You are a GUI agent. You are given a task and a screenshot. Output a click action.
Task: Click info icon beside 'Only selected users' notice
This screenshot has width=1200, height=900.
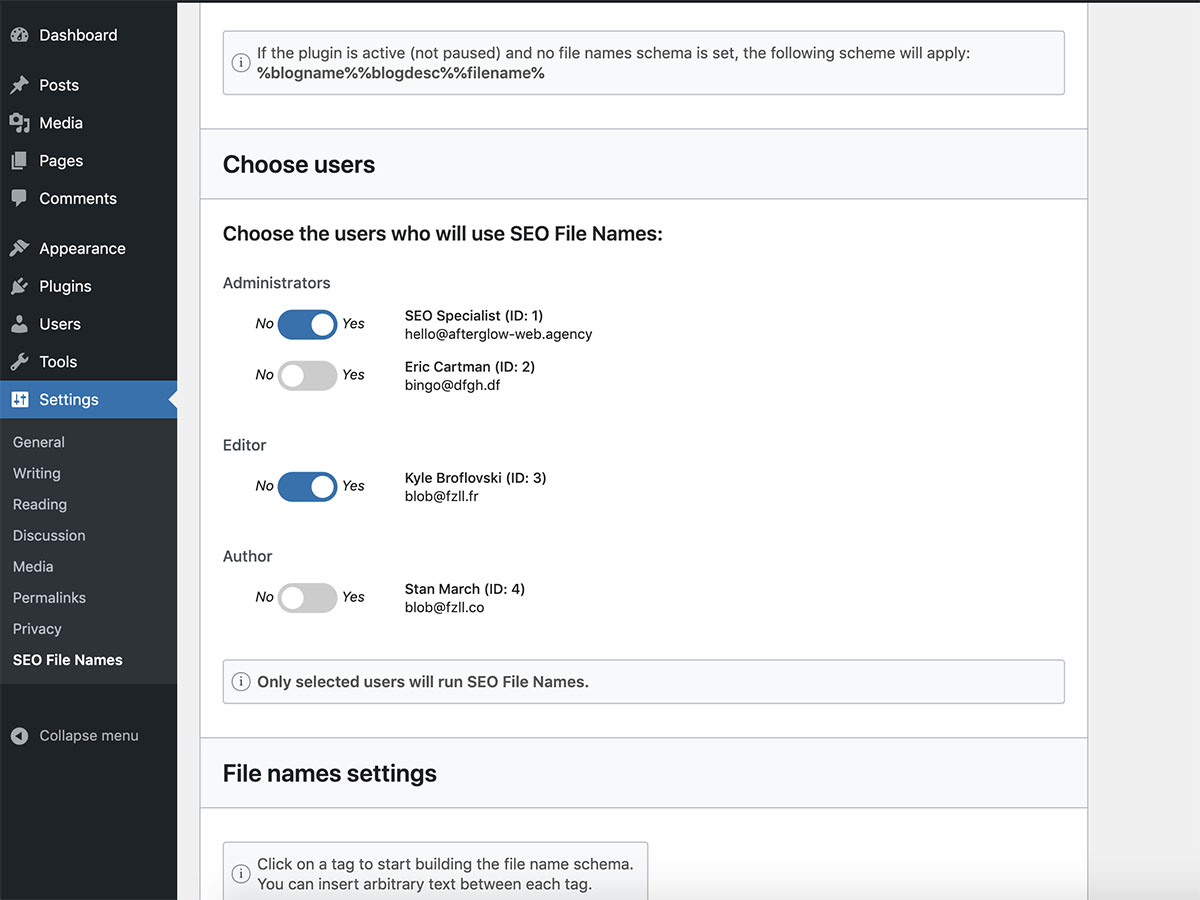coord(241,682)
